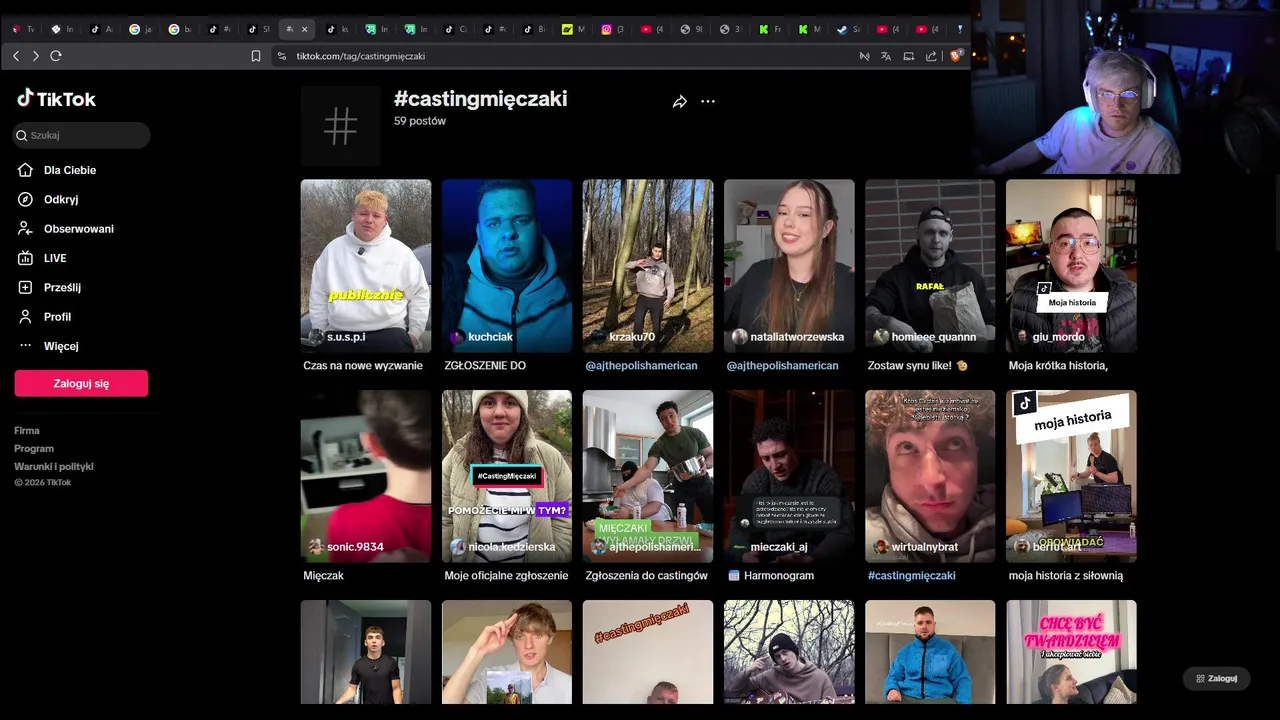1280x720 pixels.
Task: Click the #castingmięczaki hashtag link caption
Action: [911, 576]
